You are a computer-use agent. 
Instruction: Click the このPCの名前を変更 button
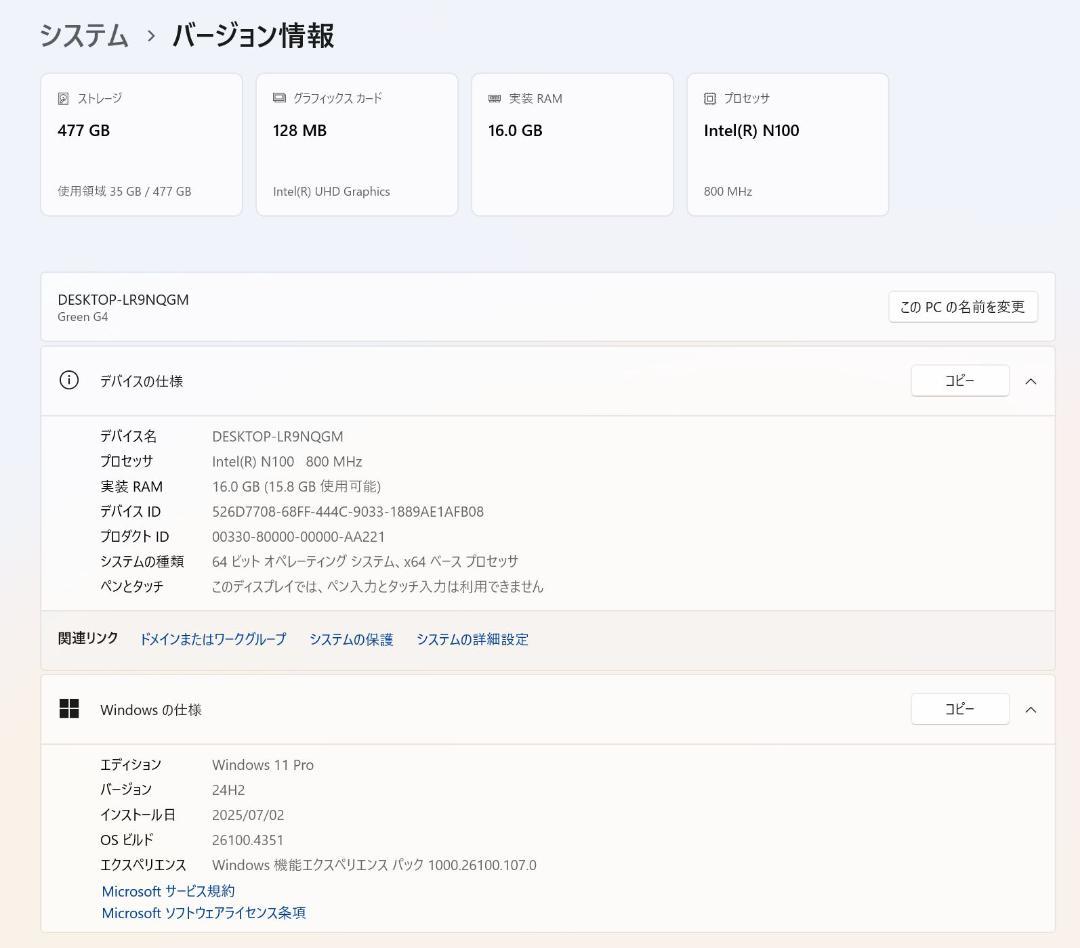pos(962,307)
